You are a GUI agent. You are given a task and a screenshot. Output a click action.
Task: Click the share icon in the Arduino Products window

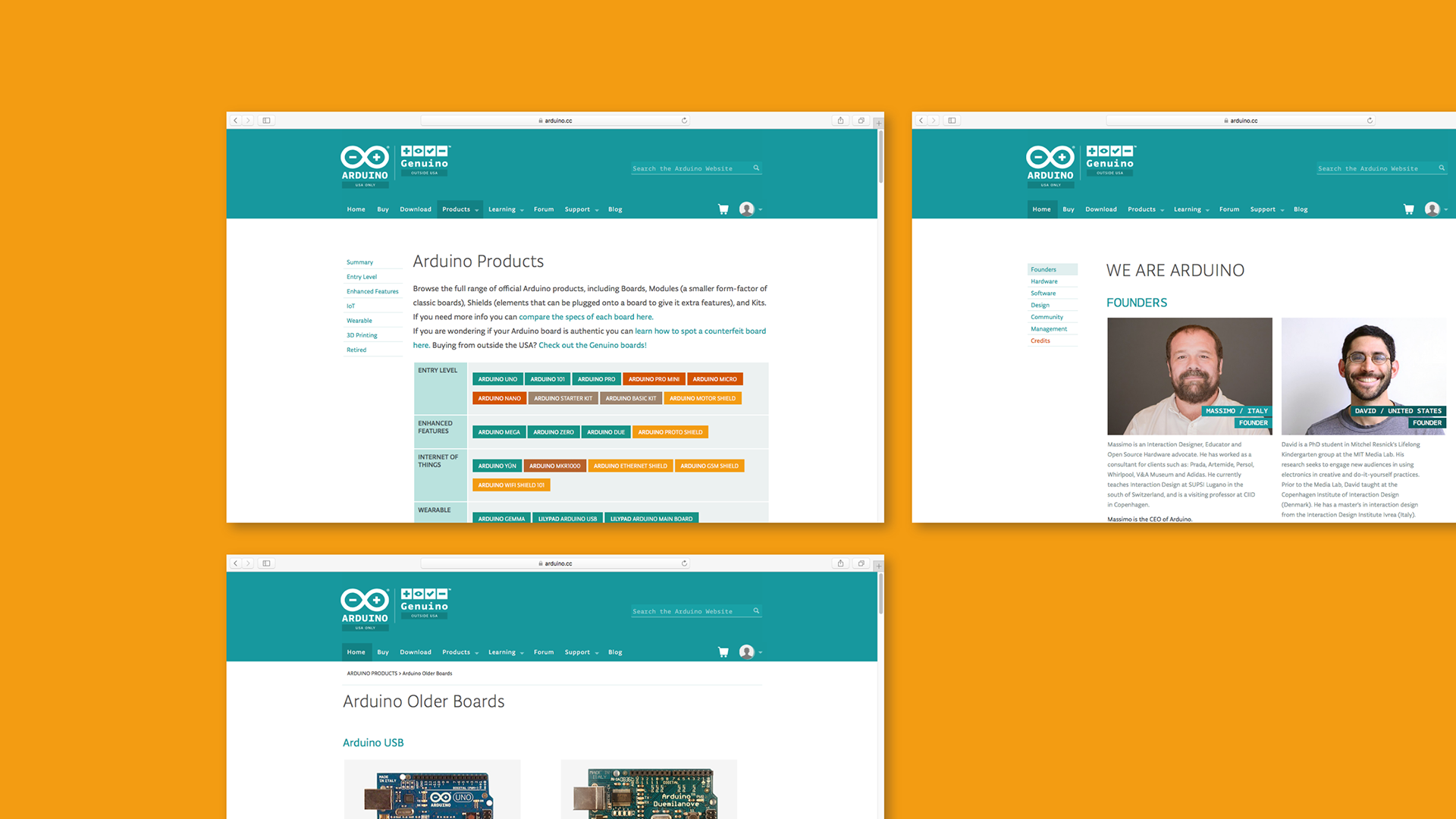[x=840, y=121]
